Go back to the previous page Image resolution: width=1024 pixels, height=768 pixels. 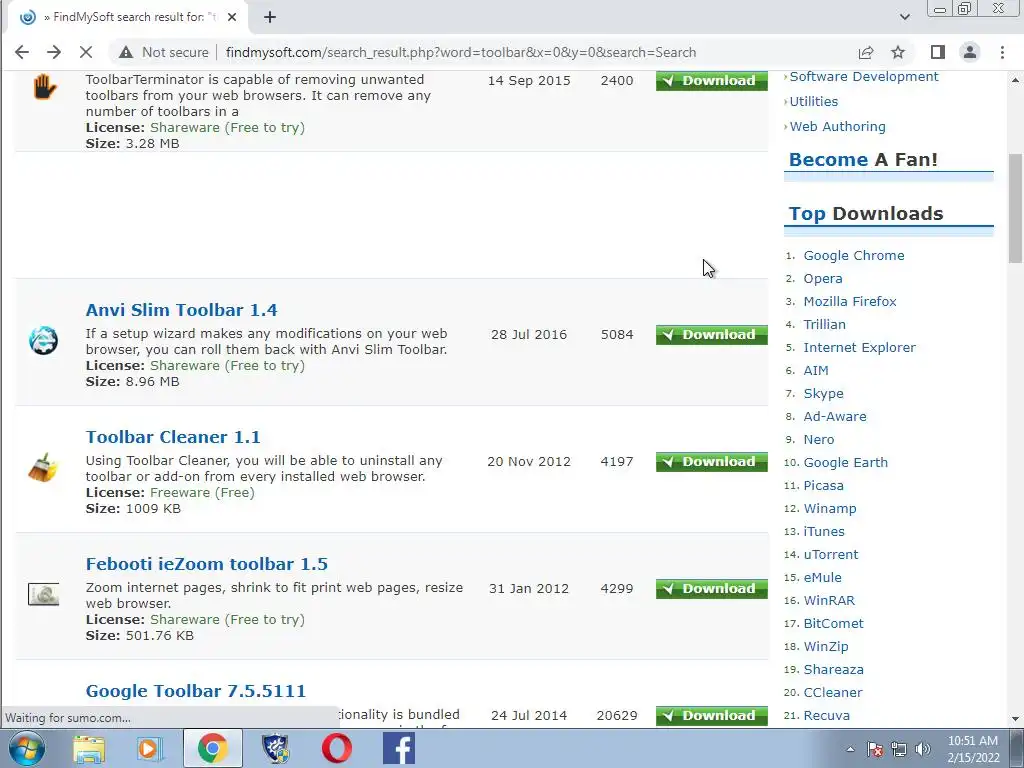coord(22,52)
